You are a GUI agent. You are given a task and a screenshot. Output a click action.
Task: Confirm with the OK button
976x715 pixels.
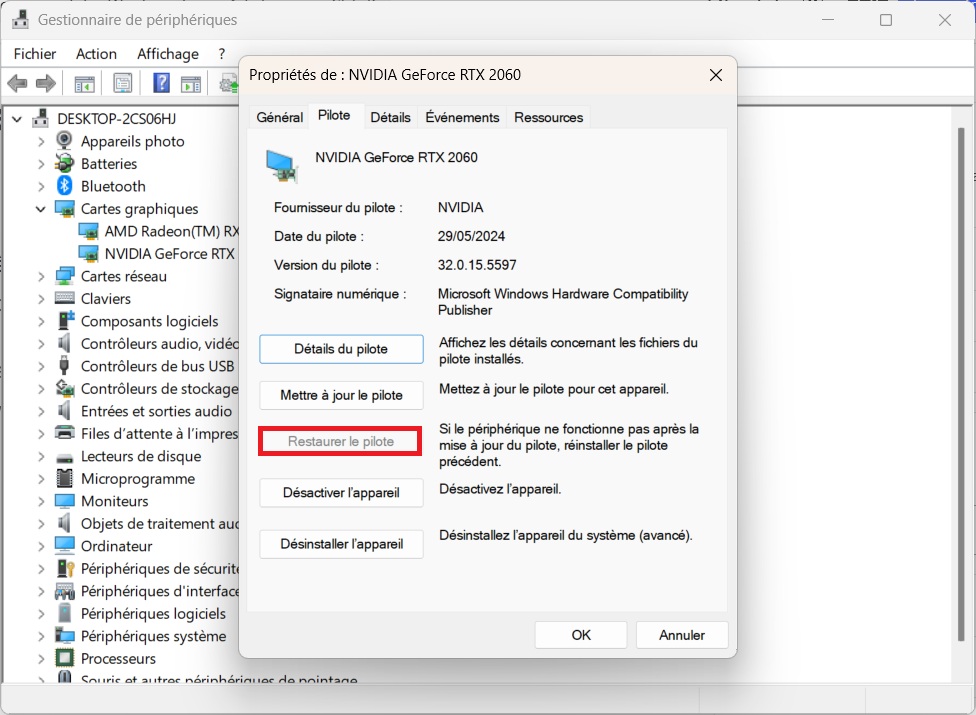pos(581,635)
